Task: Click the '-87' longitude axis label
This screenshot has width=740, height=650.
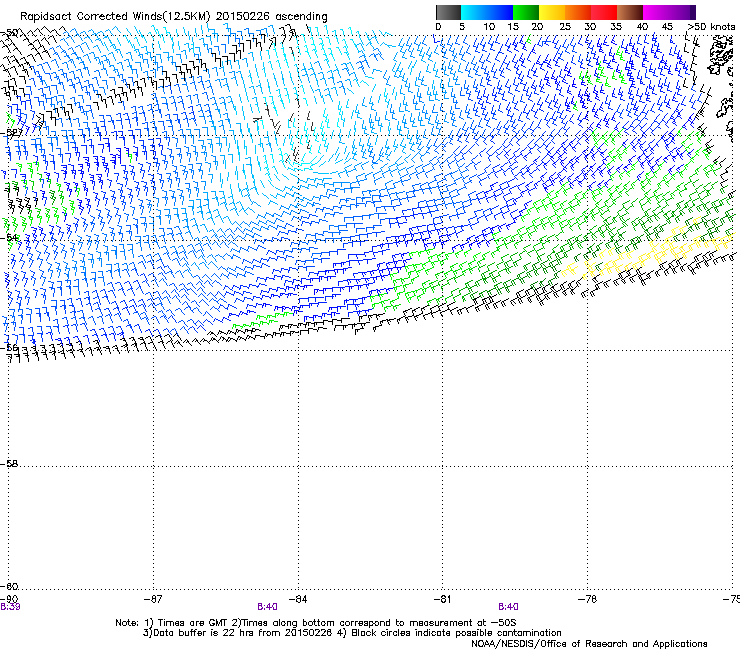Action: coord(153,599)
